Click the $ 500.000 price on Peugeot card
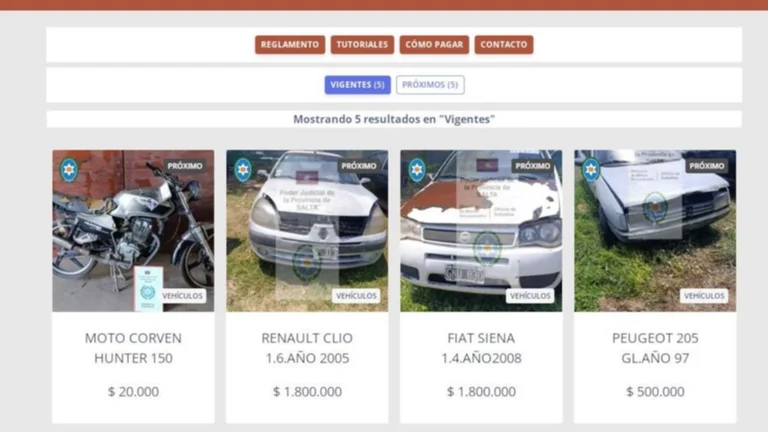The width and height of the screenshot is (768, 432). click(655, 392)
